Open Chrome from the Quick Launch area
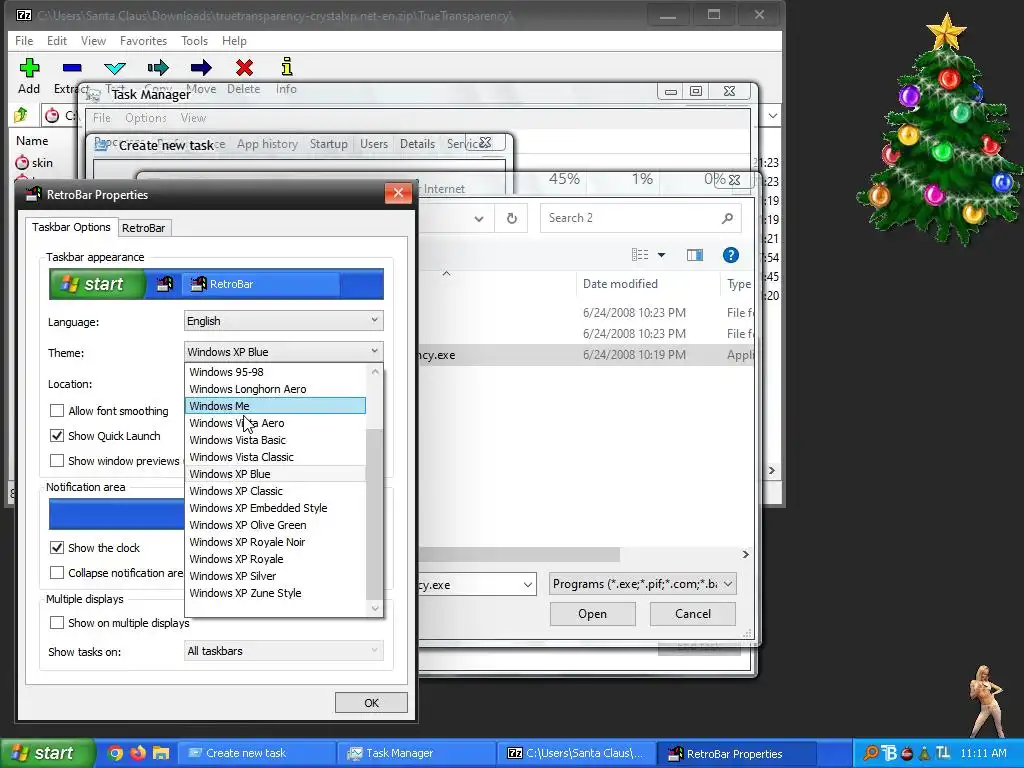The image size is (1024, 768). [x=115, y=753]
